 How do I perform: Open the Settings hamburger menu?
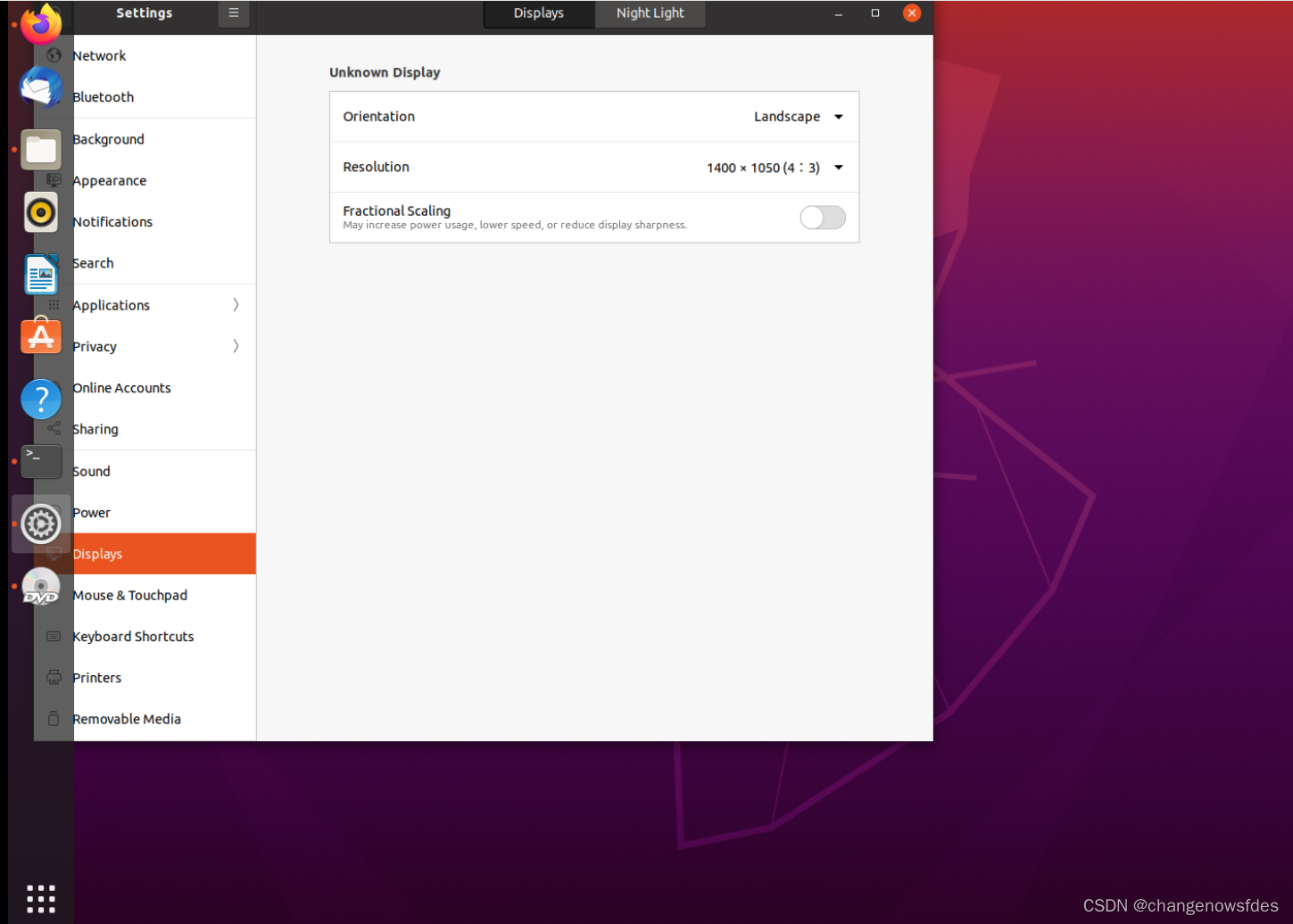tap(234, 13)
